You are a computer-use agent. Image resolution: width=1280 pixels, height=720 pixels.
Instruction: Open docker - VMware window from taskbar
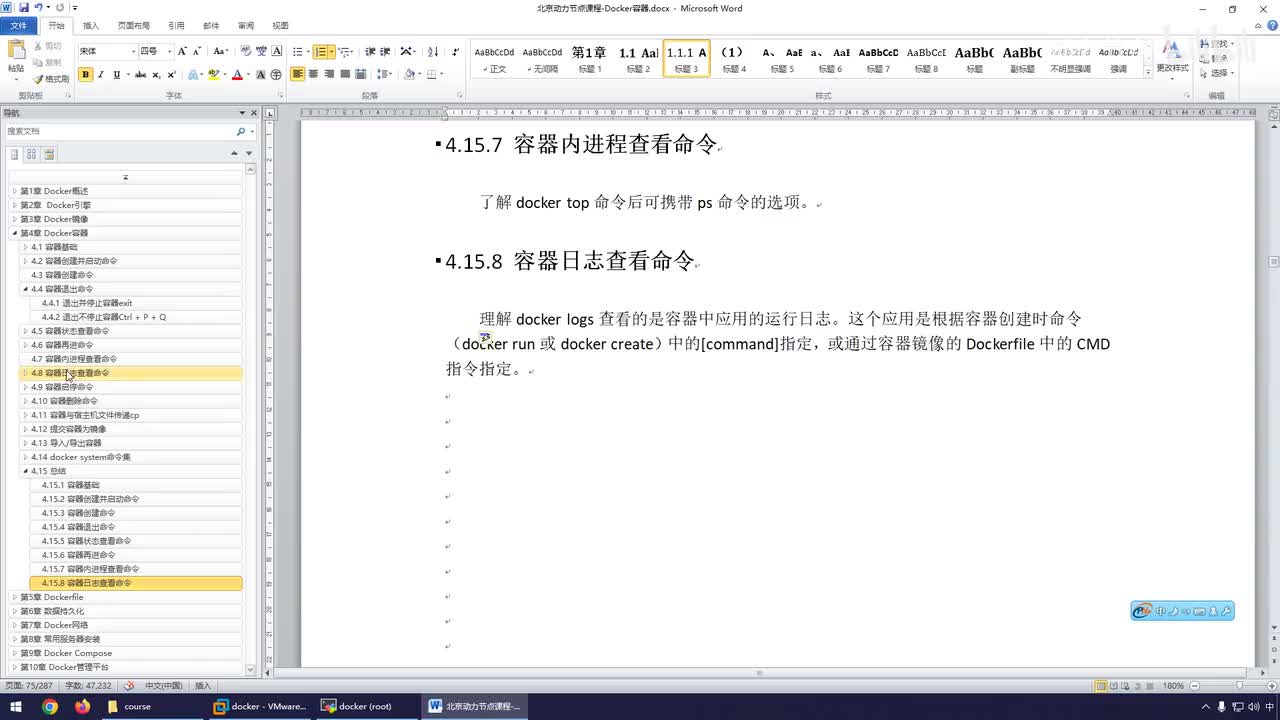tap(261, 706)
